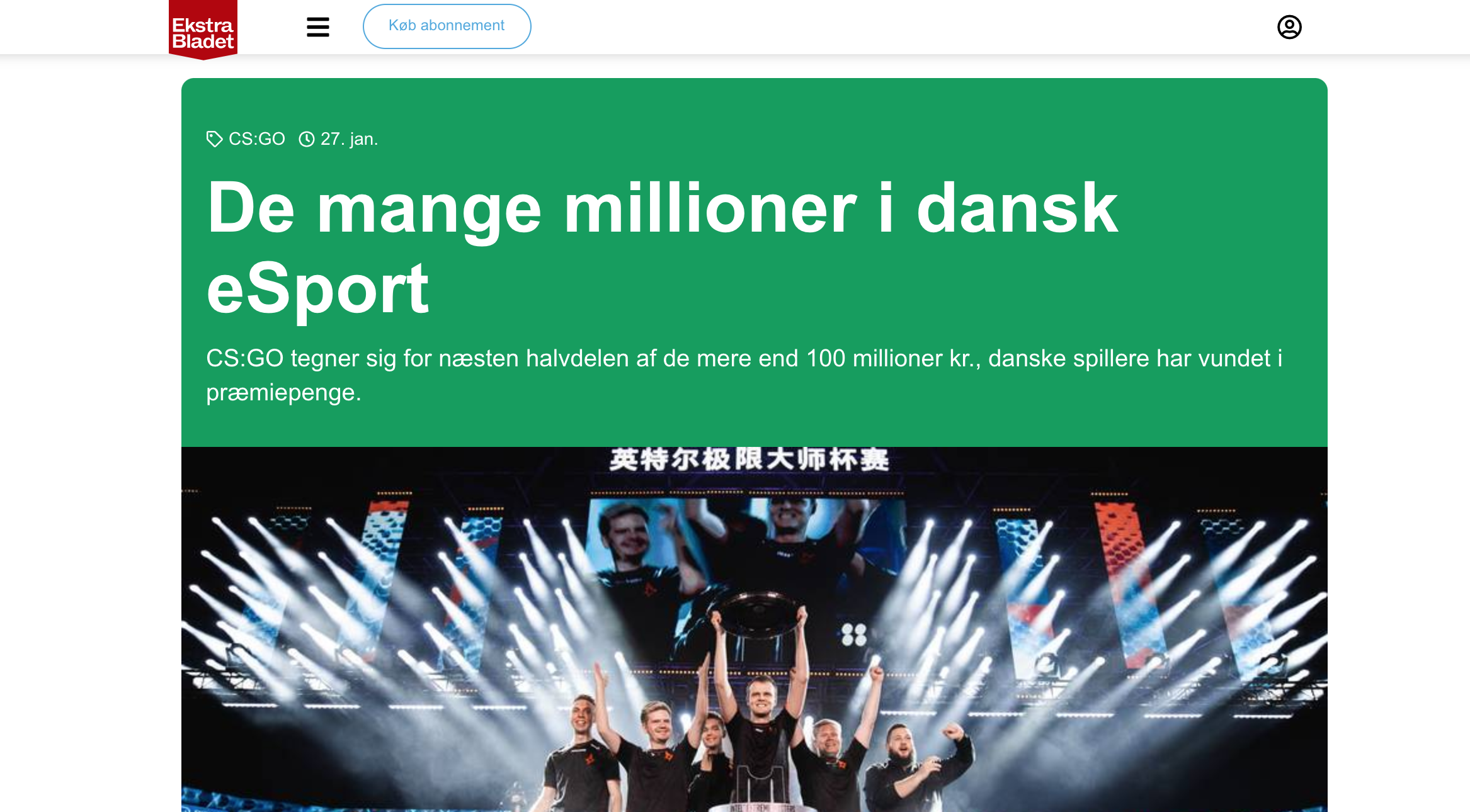The width and height of the screenshot is (1470, 812).
Task: Click the green article header card
Action: tap(754, 262)
